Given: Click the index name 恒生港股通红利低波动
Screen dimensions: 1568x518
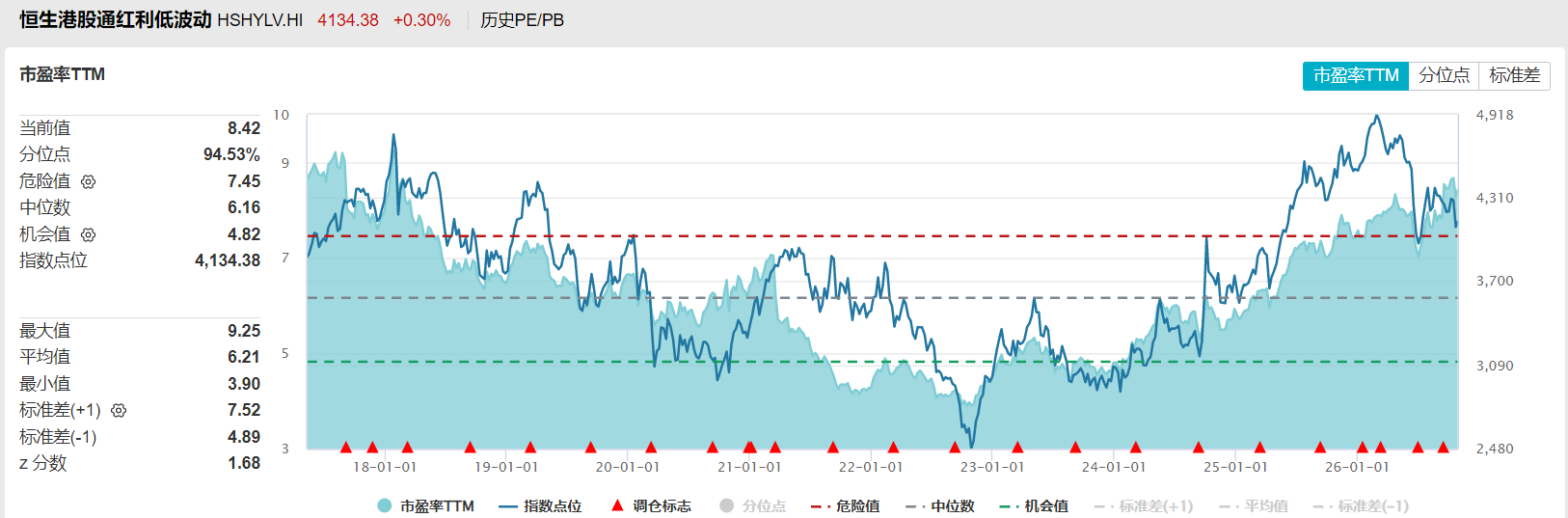Looking at the screenshot, I should 115,20.
